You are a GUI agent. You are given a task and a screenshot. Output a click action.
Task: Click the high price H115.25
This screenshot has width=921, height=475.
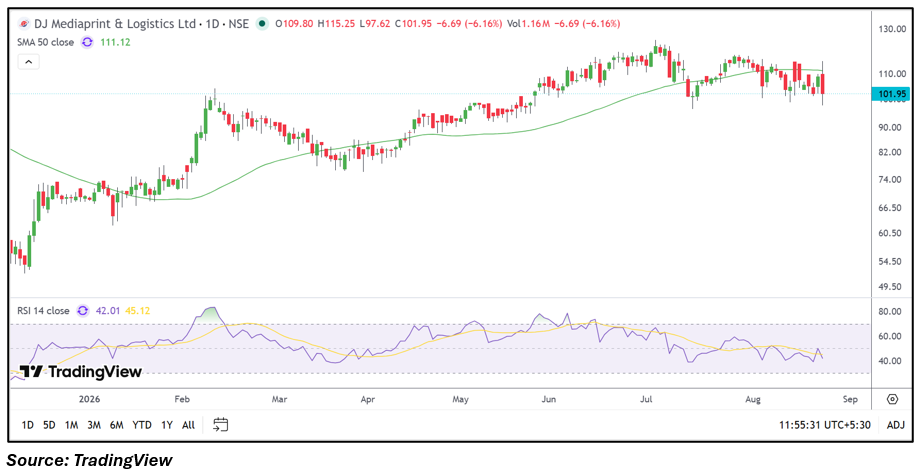[x=335, y=24]
